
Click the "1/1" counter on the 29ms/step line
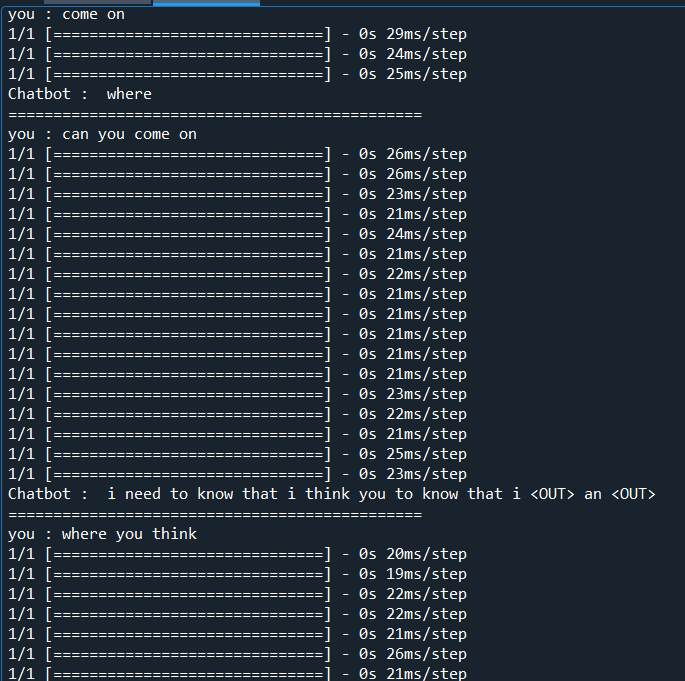21,34
